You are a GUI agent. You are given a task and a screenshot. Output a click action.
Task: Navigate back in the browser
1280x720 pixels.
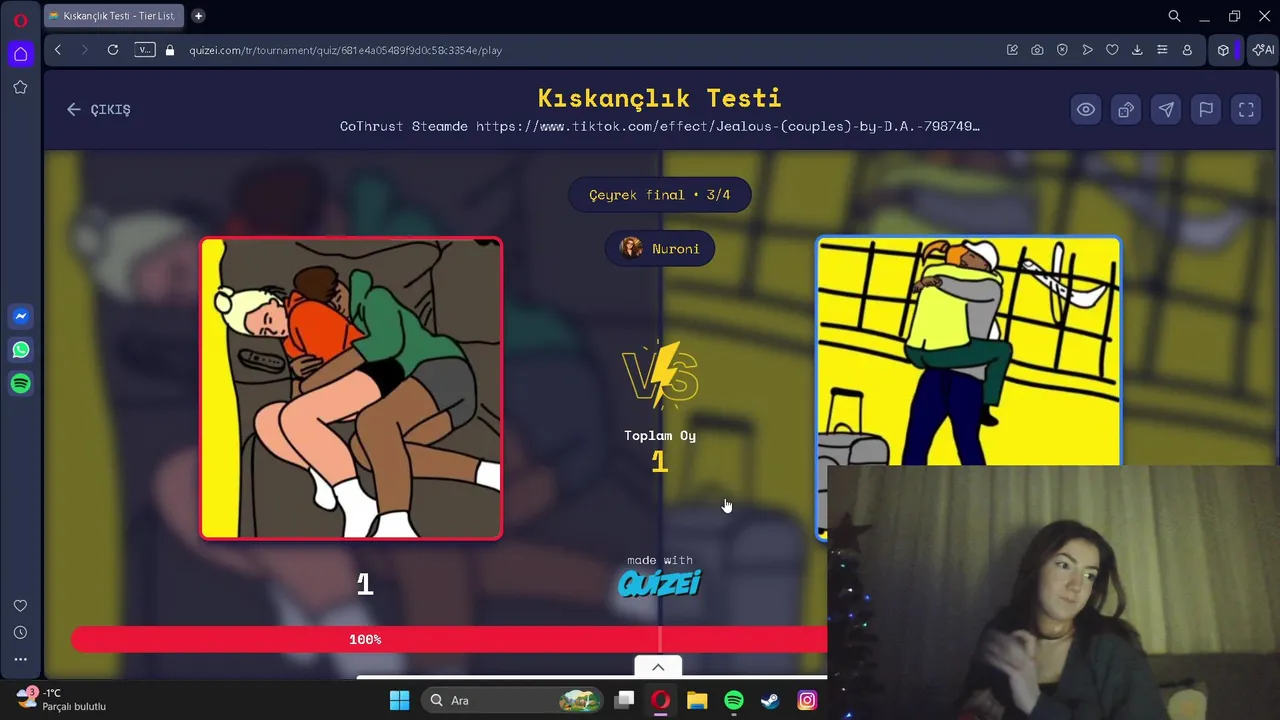coord(58,50)
